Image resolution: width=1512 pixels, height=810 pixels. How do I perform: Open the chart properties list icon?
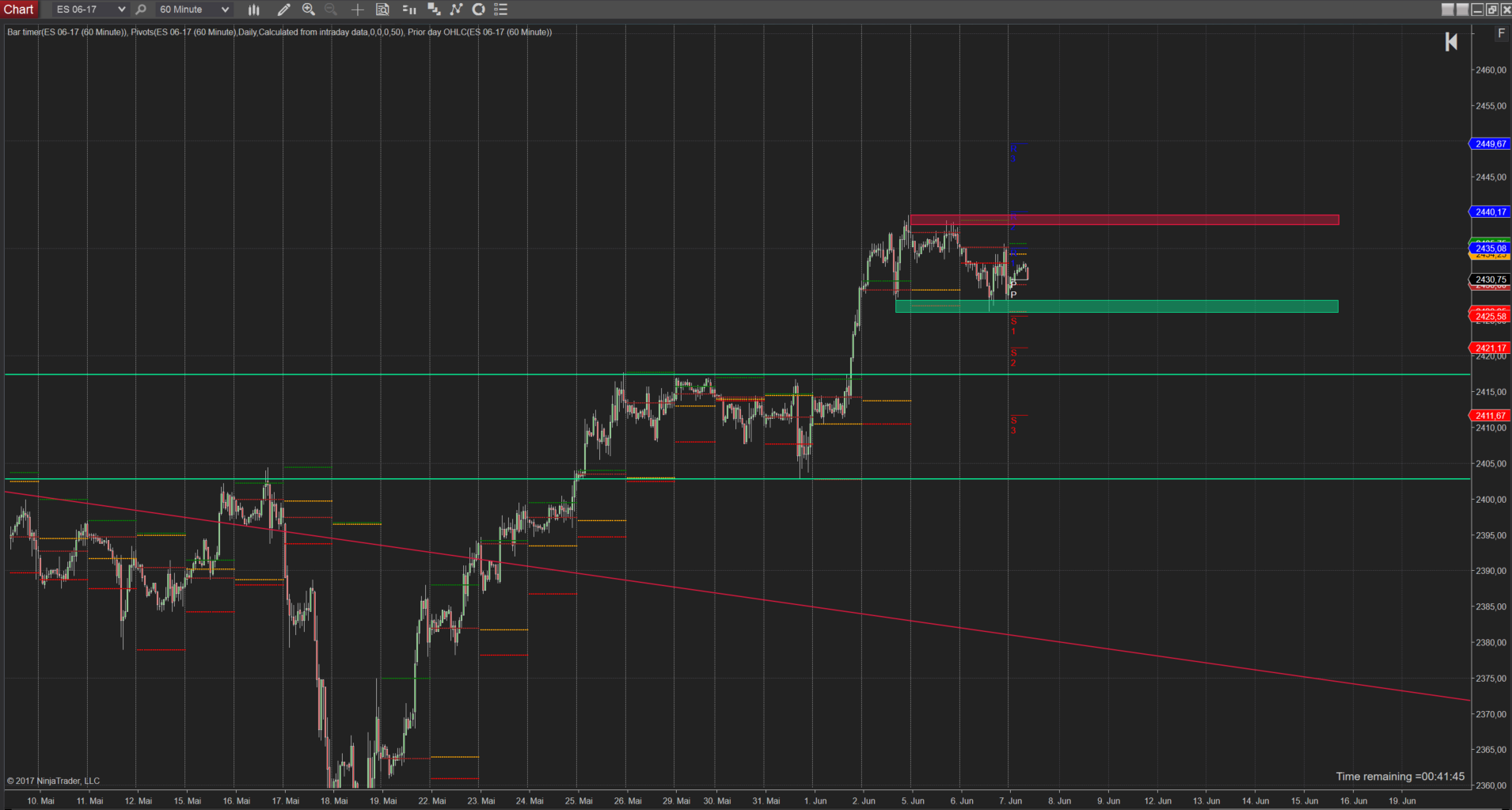[x=500, y=10]
